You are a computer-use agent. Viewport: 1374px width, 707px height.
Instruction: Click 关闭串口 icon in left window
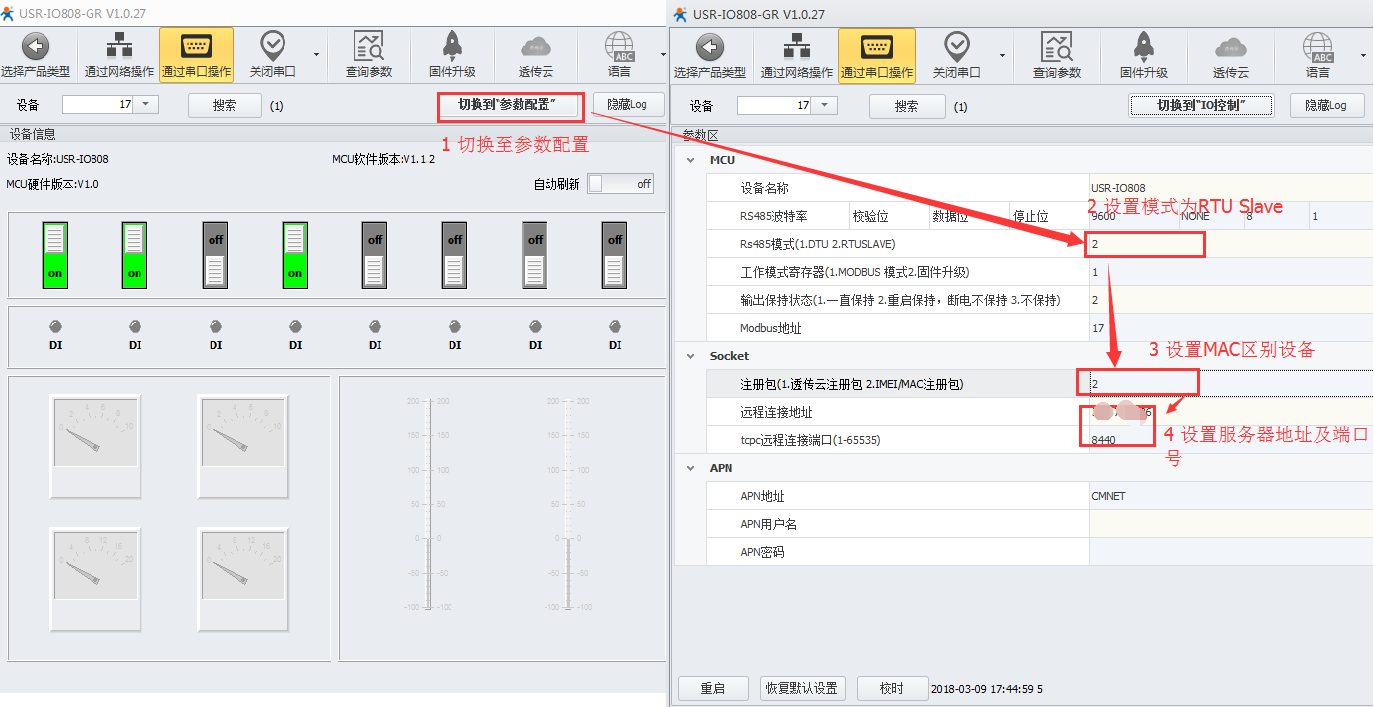(272, 47)
